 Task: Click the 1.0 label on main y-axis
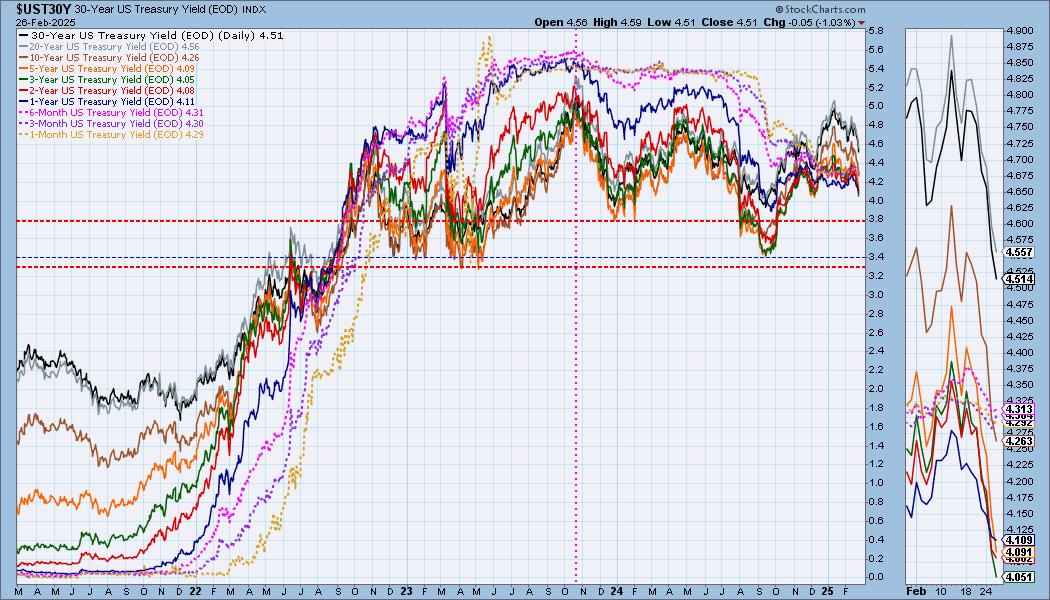[876, 483]
